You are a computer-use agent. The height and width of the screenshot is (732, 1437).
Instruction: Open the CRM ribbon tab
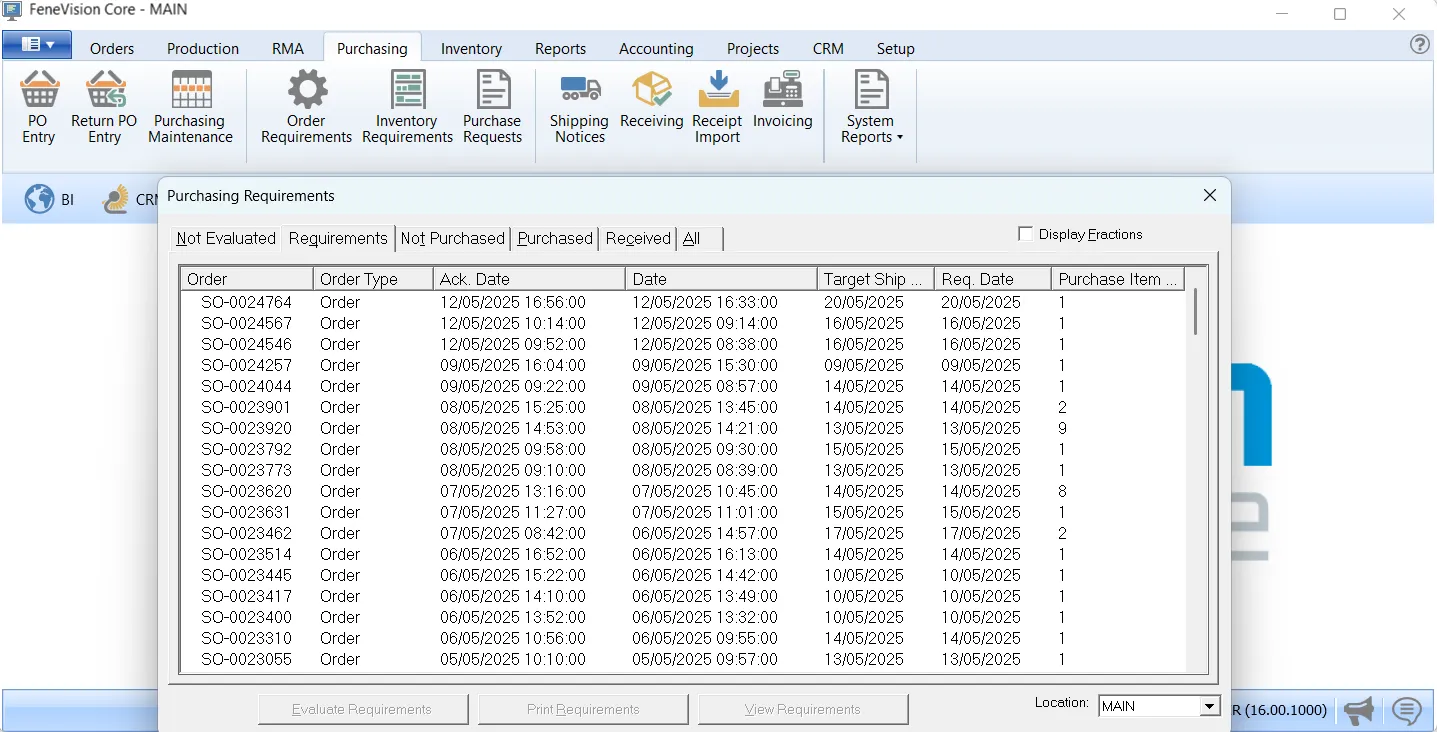828,48
